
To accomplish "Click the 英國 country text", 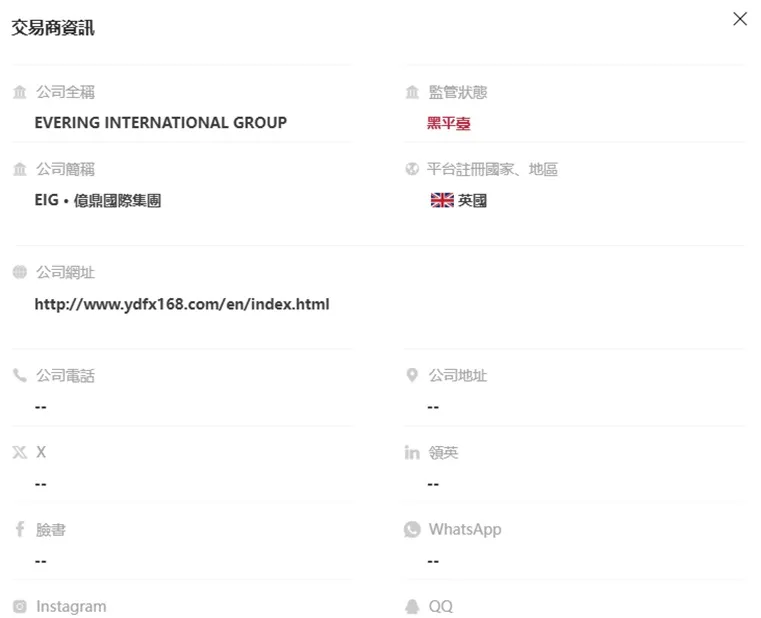I will point(472,200).
